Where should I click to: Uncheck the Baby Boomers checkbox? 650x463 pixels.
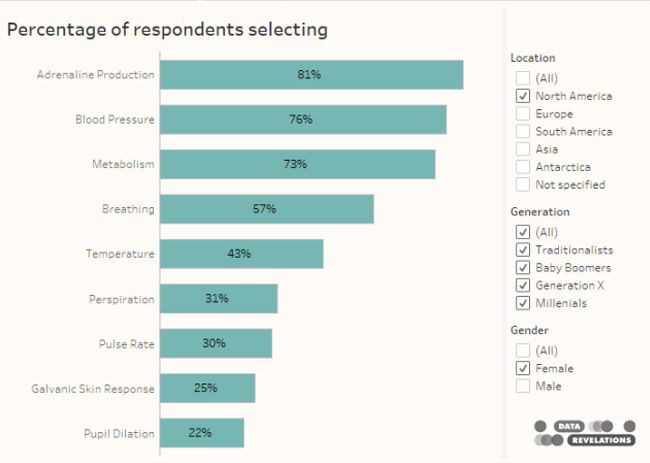click(x=522, y=268)
